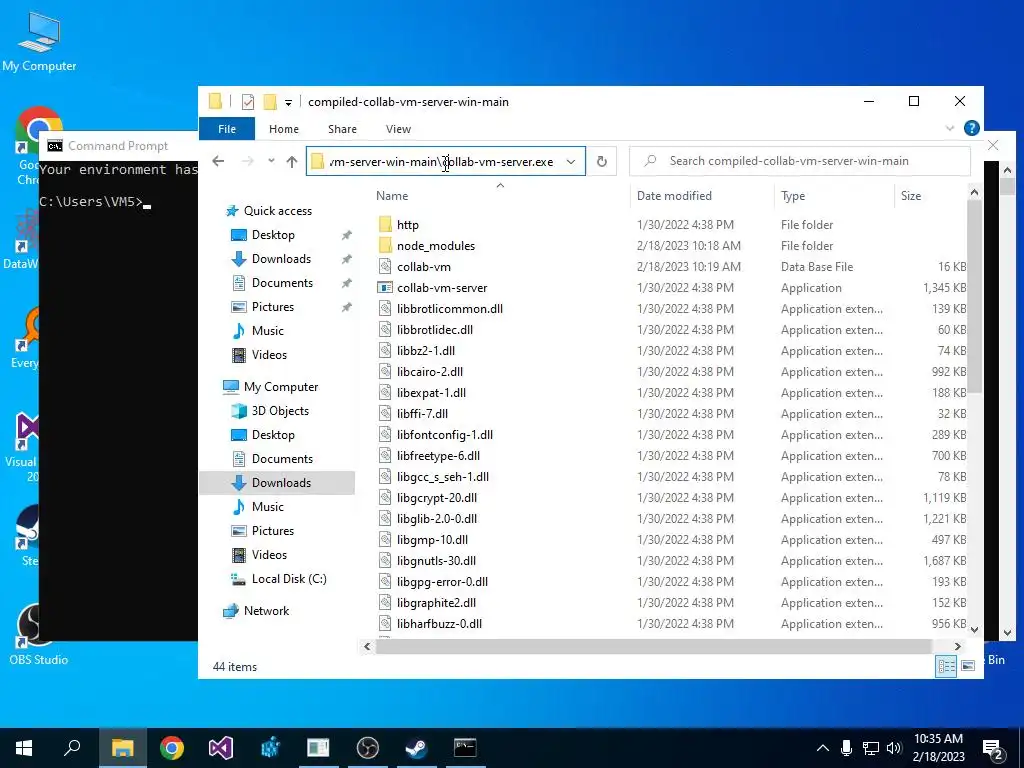This screenshot has width=1024, height=768.
Task: Open Chrome from the taskbar
Action: click(172, 748)
